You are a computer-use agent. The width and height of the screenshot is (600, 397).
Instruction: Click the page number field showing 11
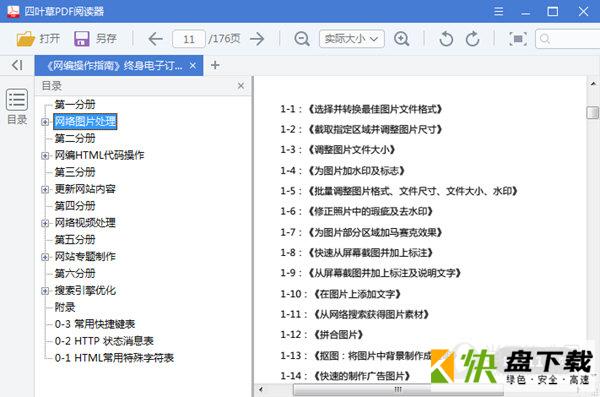[x=189, y=39]
